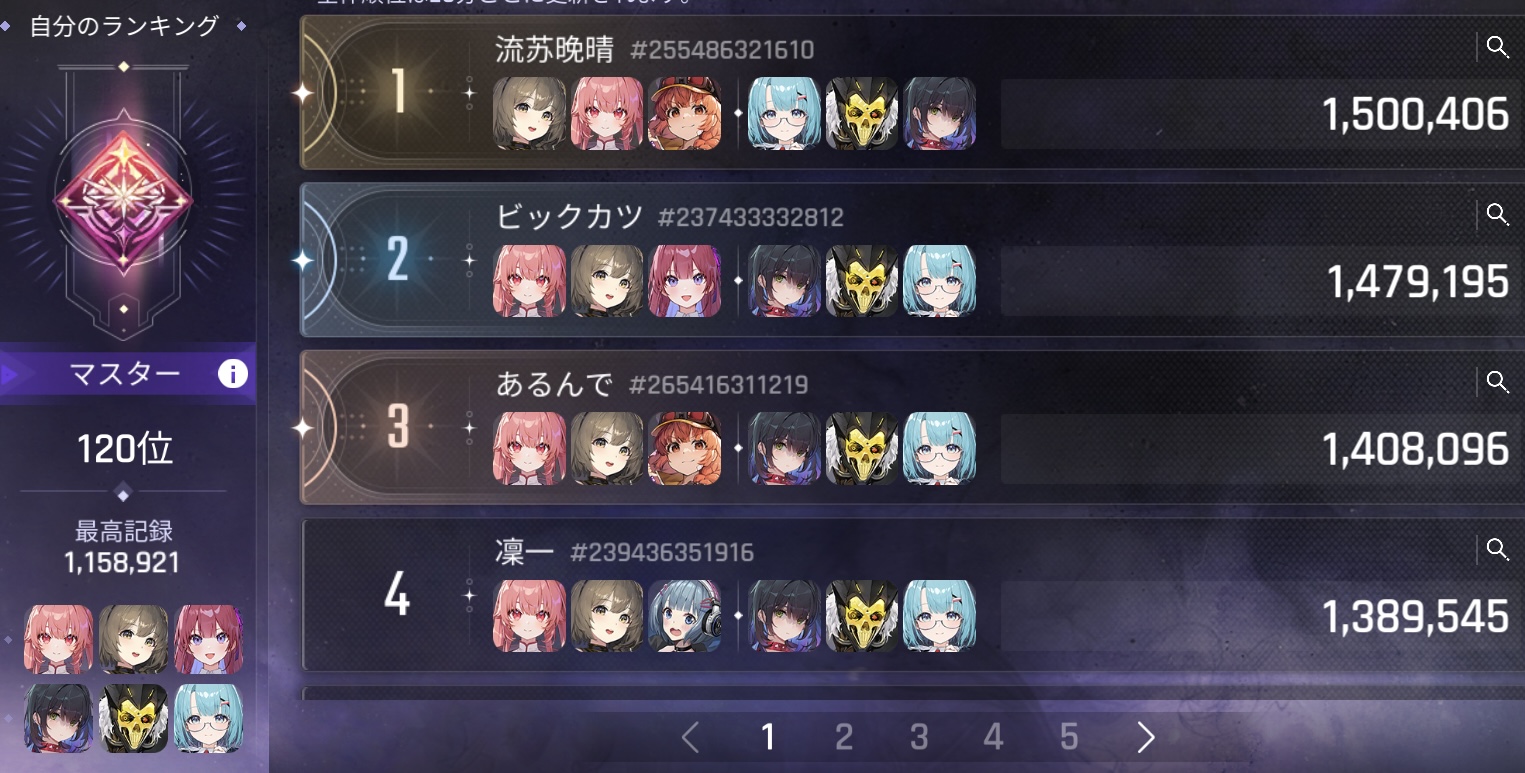Open the マスター rank info icon
This screenshot has width=1525, height=773.
[x=232, y=375]
